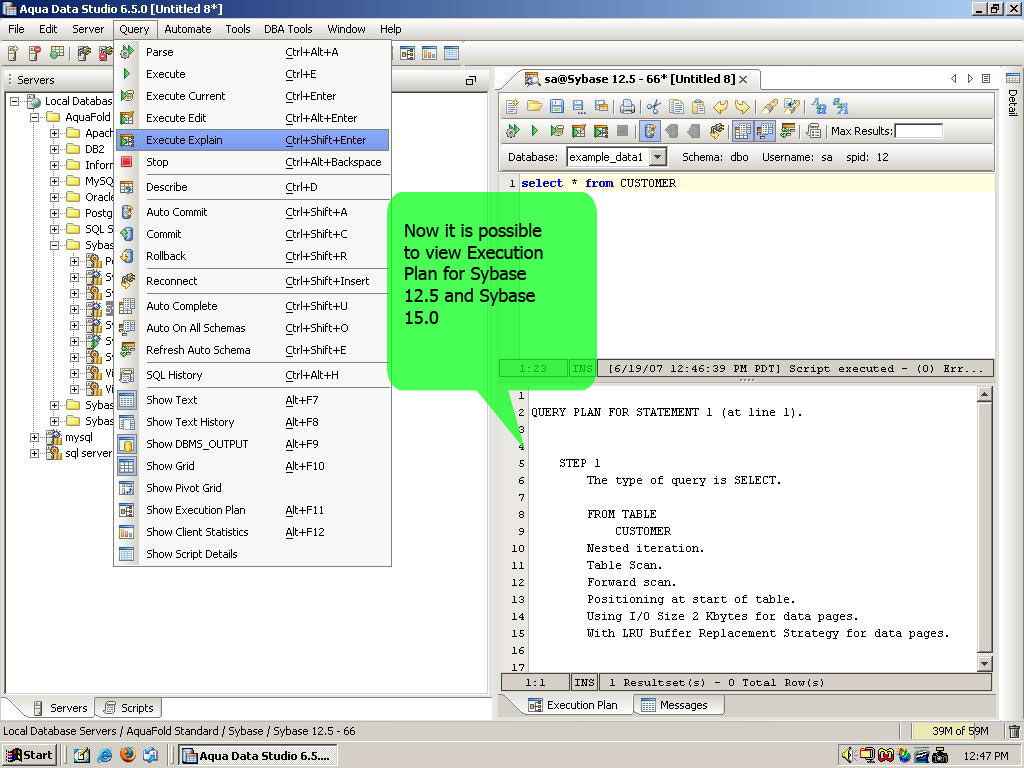Click the Parse icon in the run toolbar
This screenshot has height=768, width=1024.
(x=513, y=131)
